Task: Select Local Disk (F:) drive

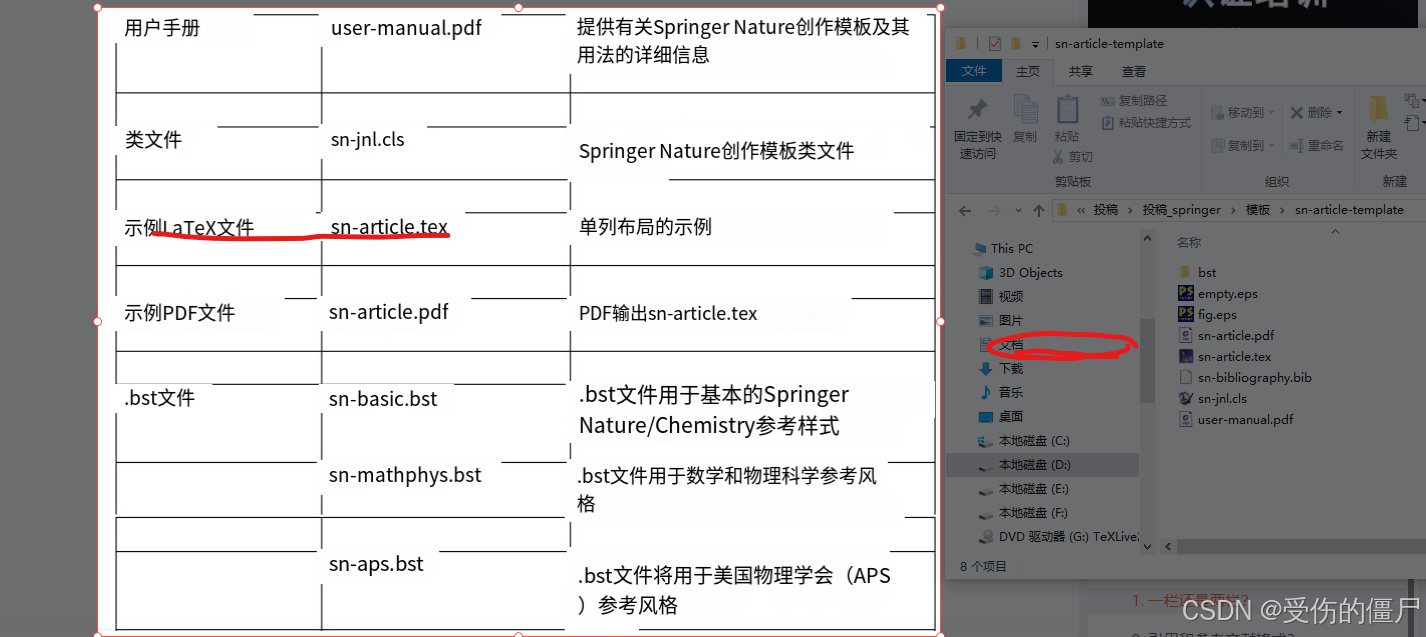Action: tap(1024, 512)
